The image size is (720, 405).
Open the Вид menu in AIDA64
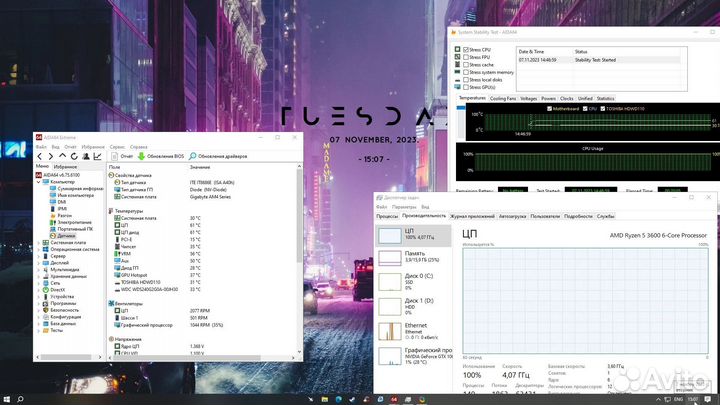click(55, 147)
